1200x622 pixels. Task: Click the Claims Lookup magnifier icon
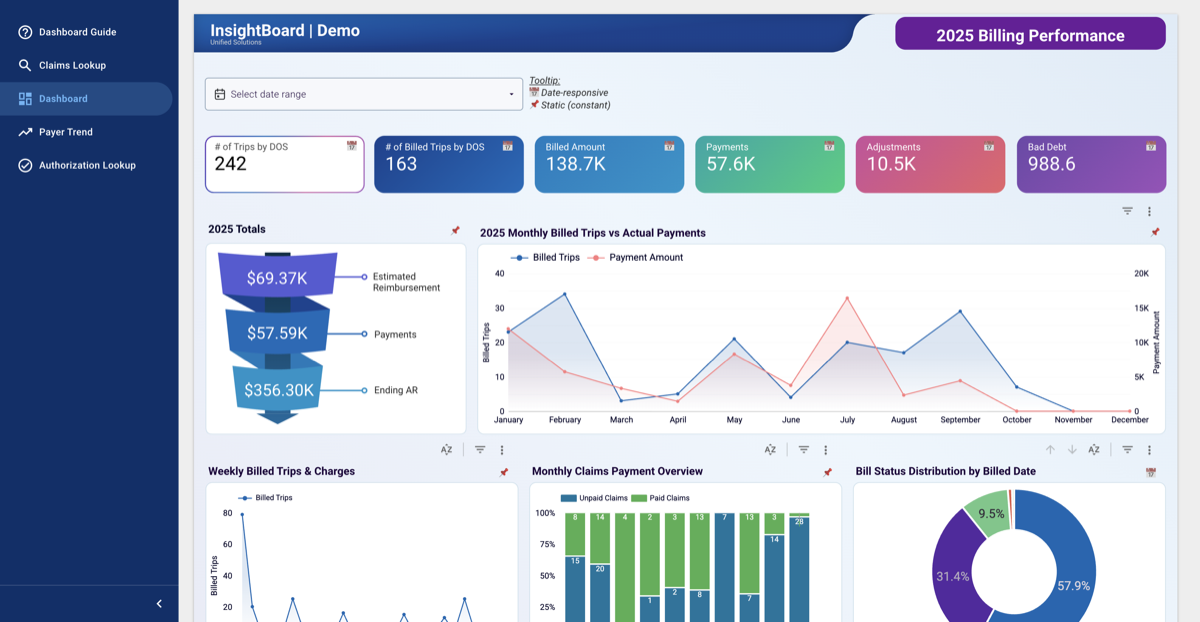pos(25,65)
